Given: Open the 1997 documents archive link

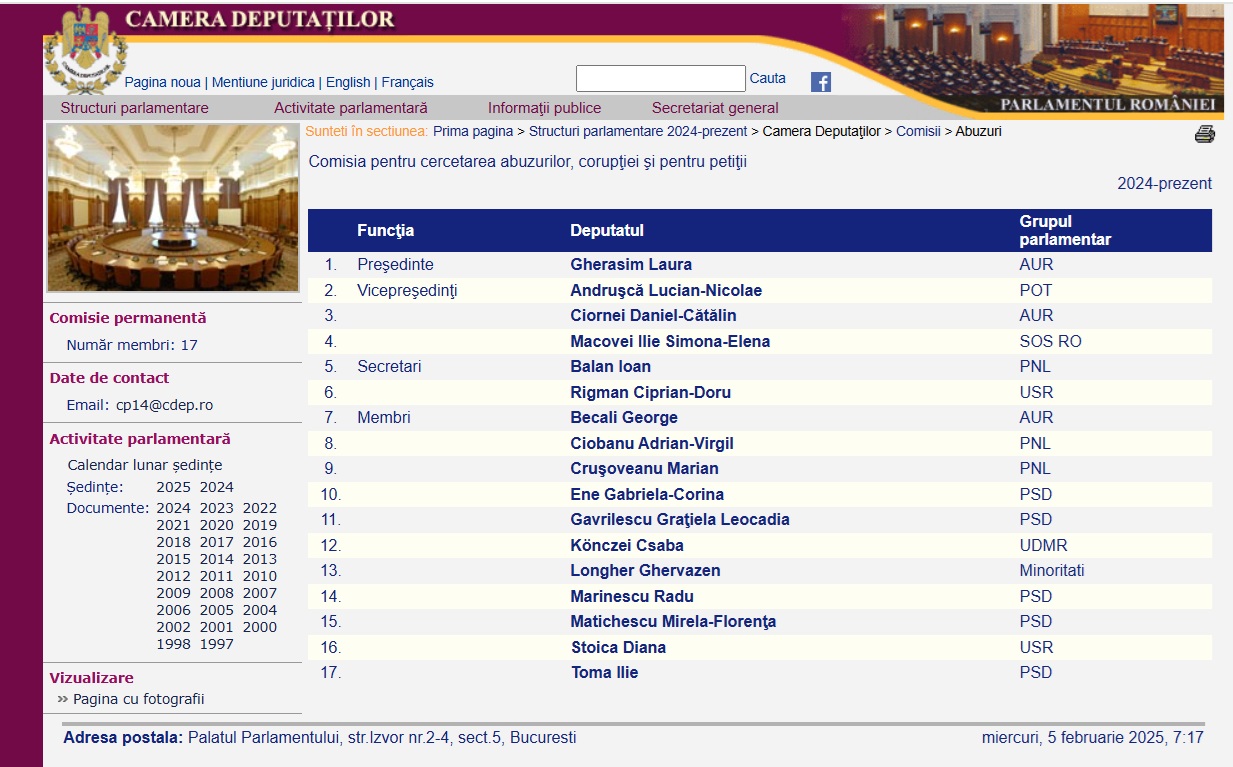Looking at the screenshot, I should [x=216, y=644].
